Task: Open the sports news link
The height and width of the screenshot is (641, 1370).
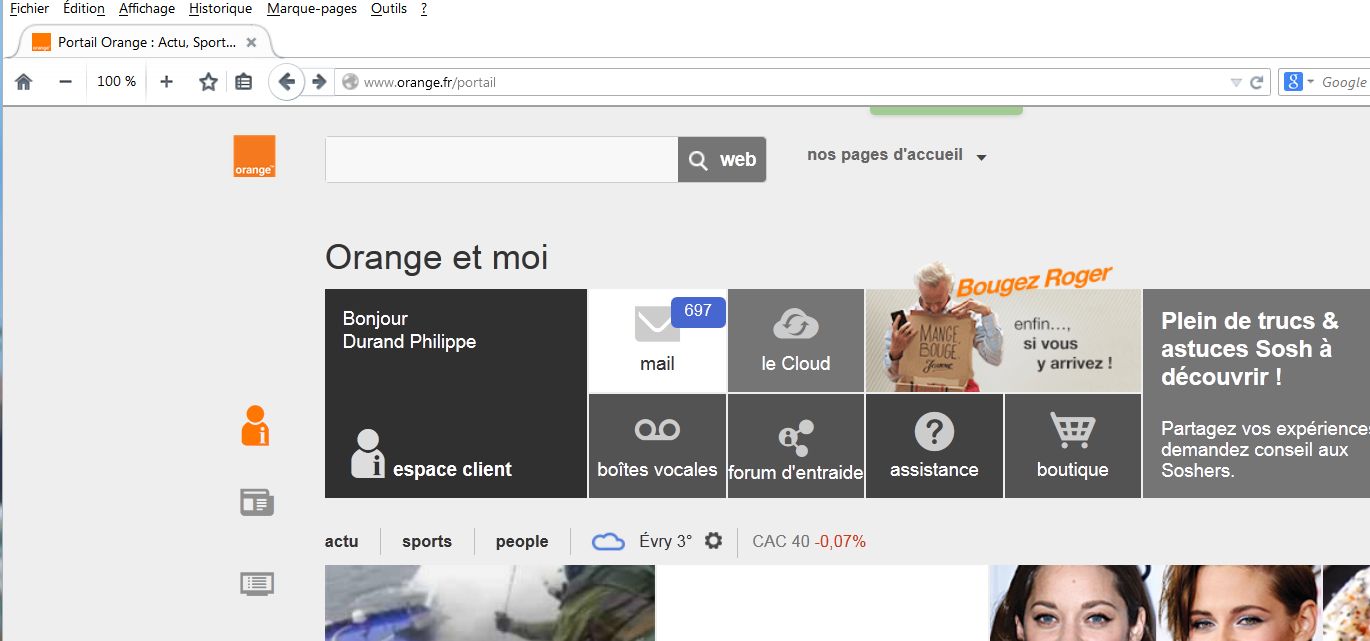Action: coord(427,541)
